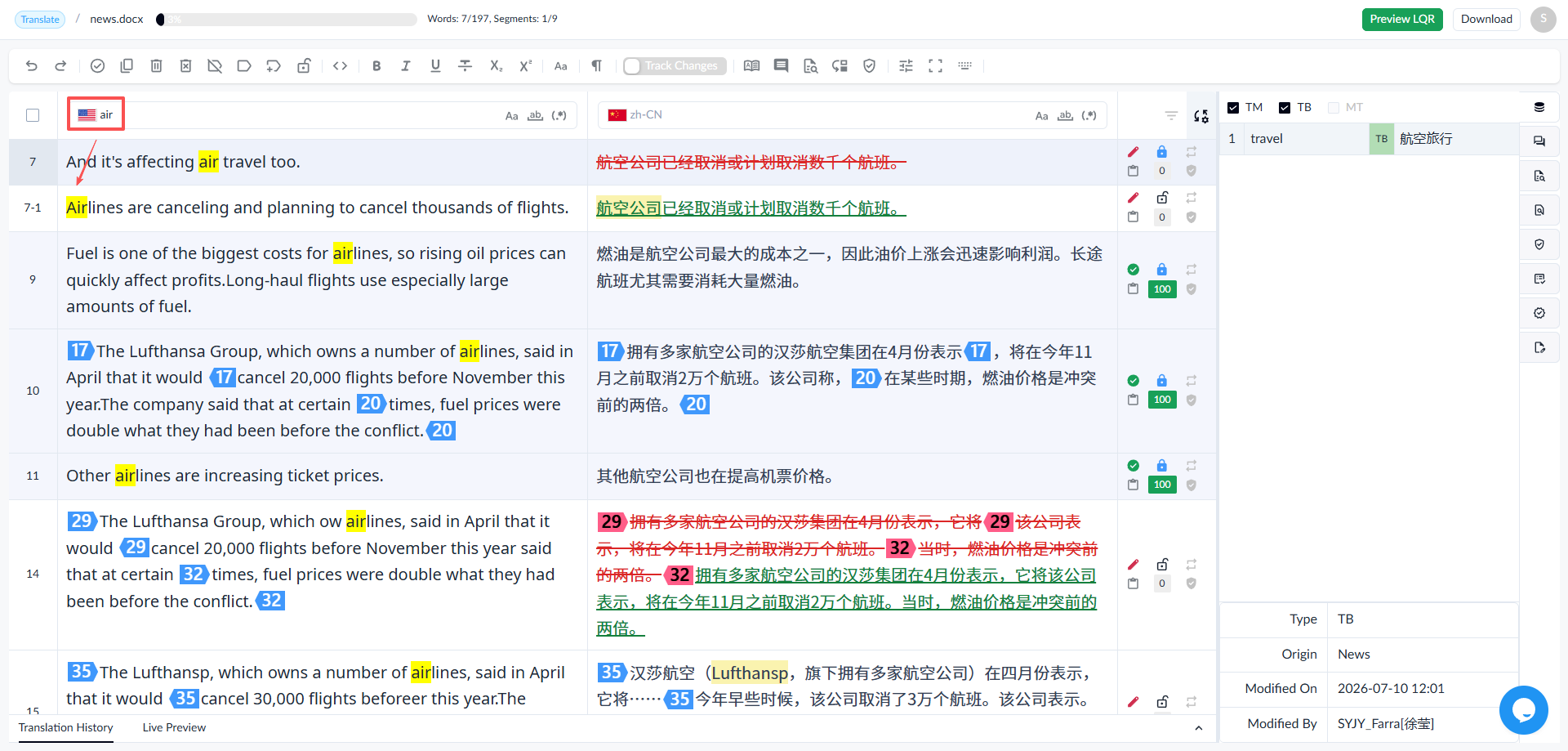Toggle match case in source search
This screenshot has width=1568, height=751.
coord(511,116)
